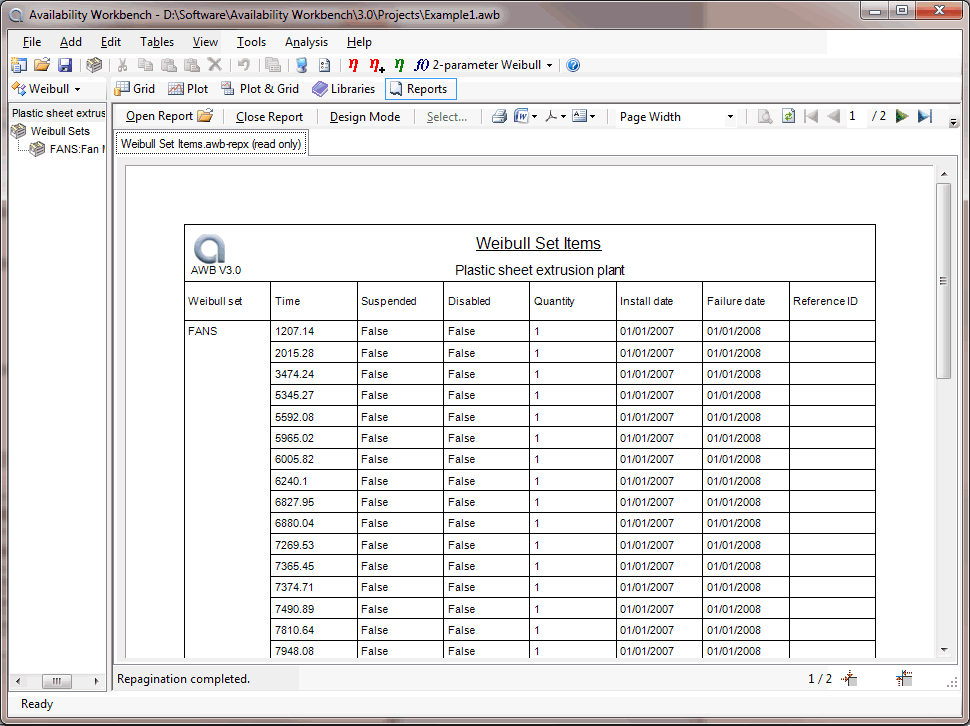Select the Weibull Set Items.awb-repx tab
The width and height of the screenshot is (970, 726).
pos(210,144)
